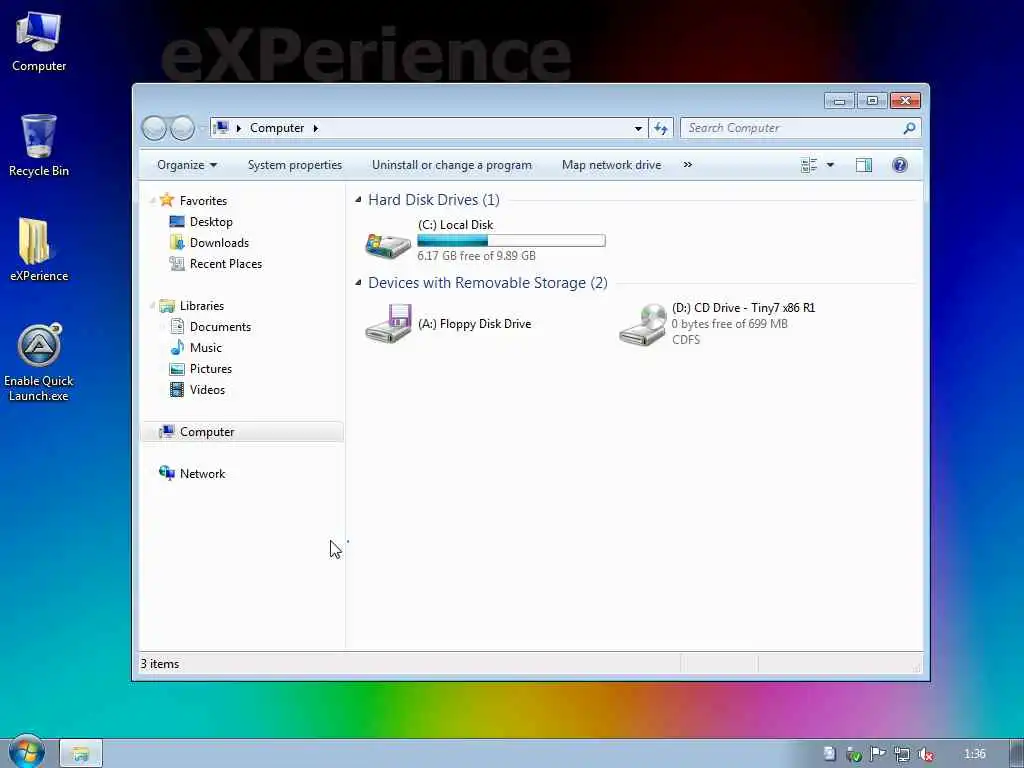Click the Favorites star icon
This screenshot has height=768, width=1024.
click(167, 200)
